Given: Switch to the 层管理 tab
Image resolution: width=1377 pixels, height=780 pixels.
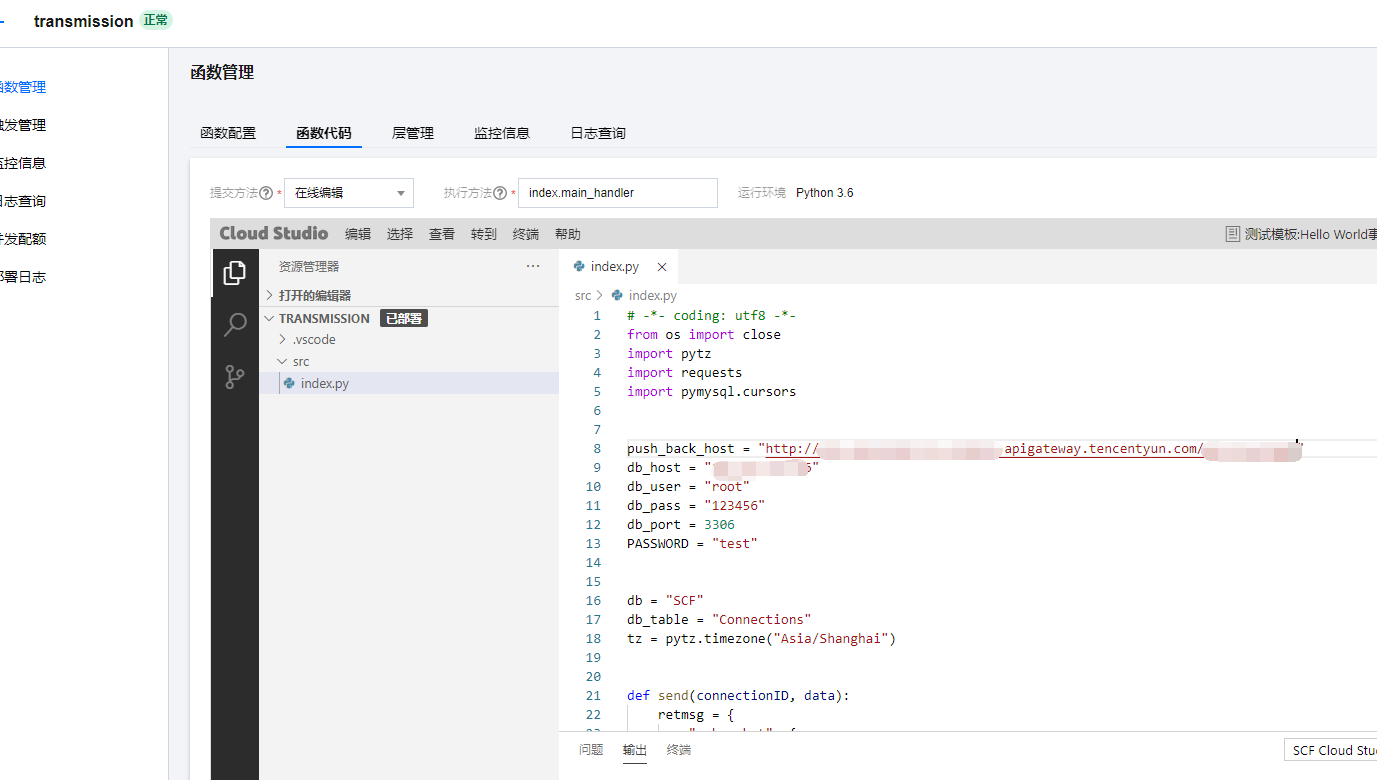Looking at the screenshot, I should [x=413, y=133].
